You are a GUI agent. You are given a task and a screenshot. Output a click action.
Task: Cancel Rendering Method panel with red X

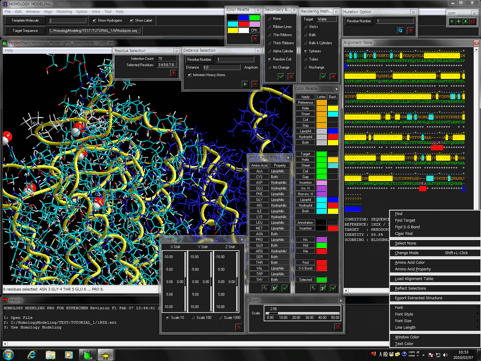pyautogui.click(x=333, y=77)
